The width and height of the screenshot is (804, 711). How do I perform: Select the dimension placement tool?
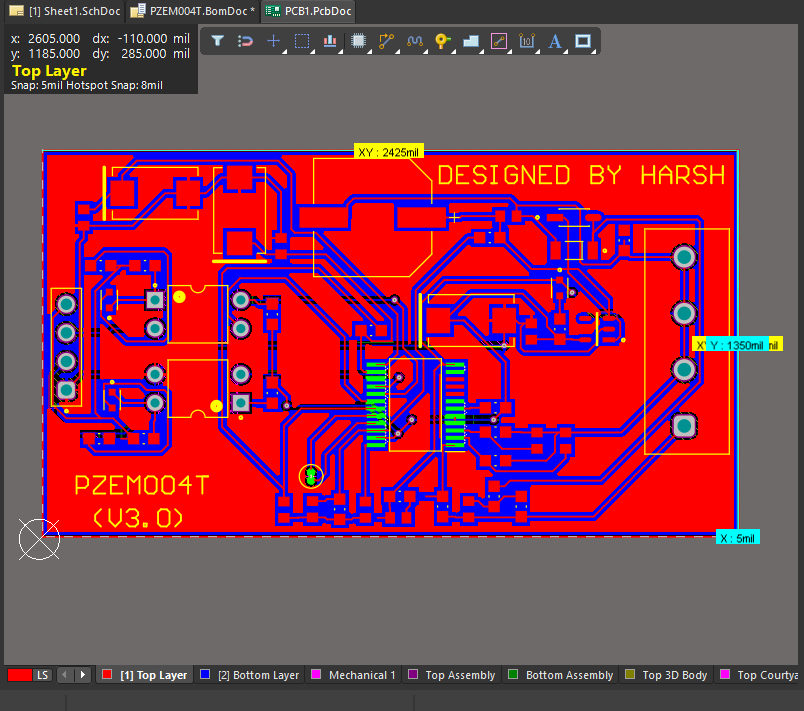point(527,41)
